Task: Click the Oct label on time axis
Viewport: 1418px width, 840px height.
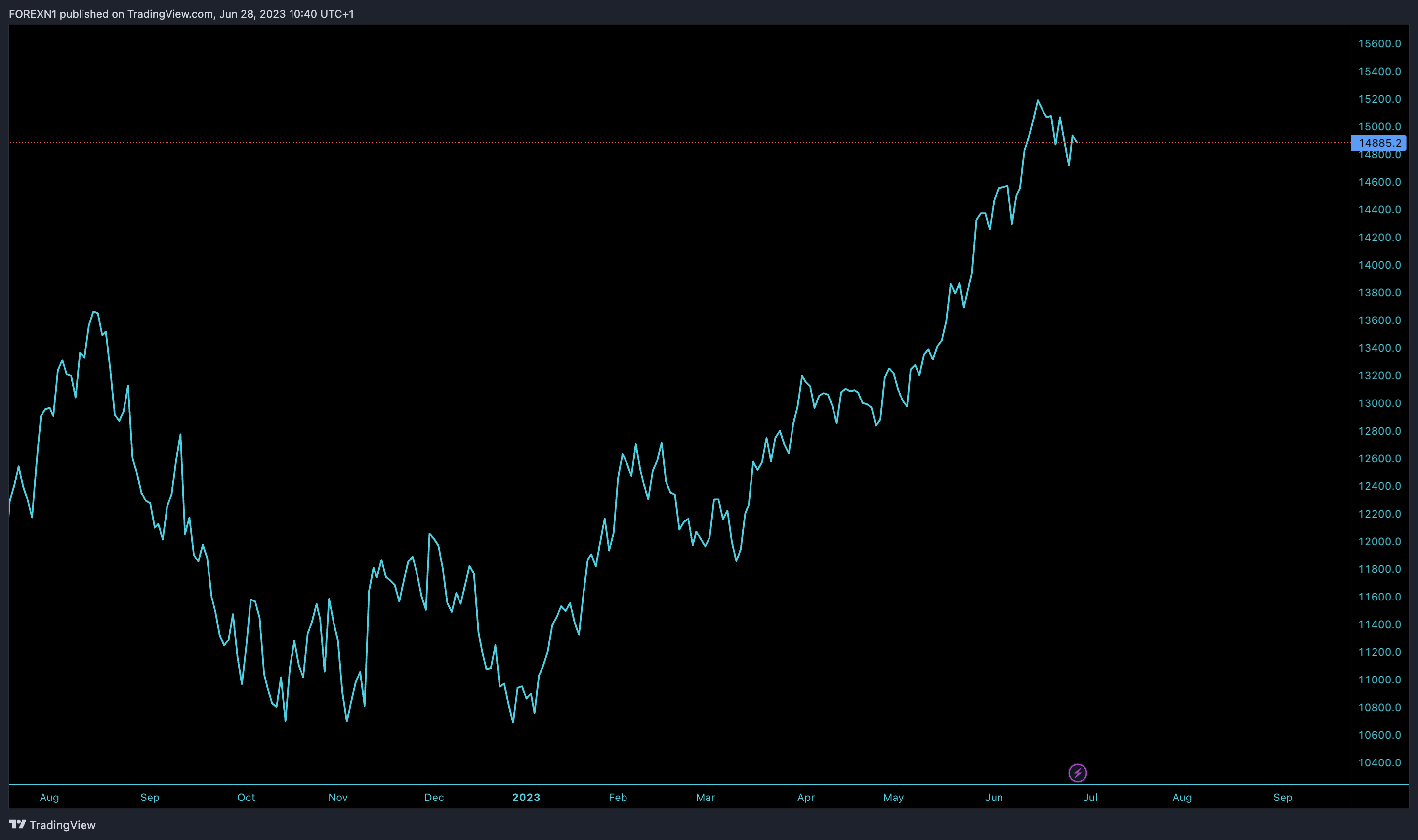Action: 247,797
